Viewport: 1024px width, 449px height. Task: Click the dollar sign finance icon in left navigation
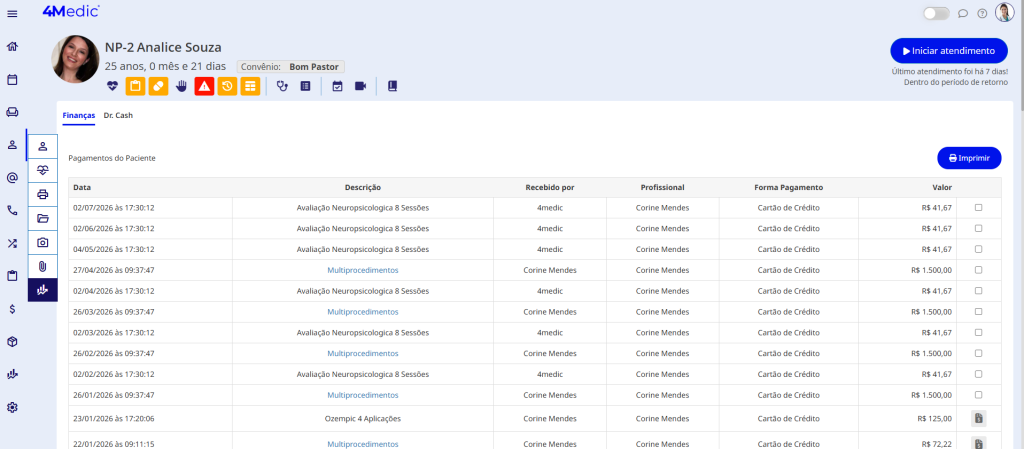pos(12,309)
